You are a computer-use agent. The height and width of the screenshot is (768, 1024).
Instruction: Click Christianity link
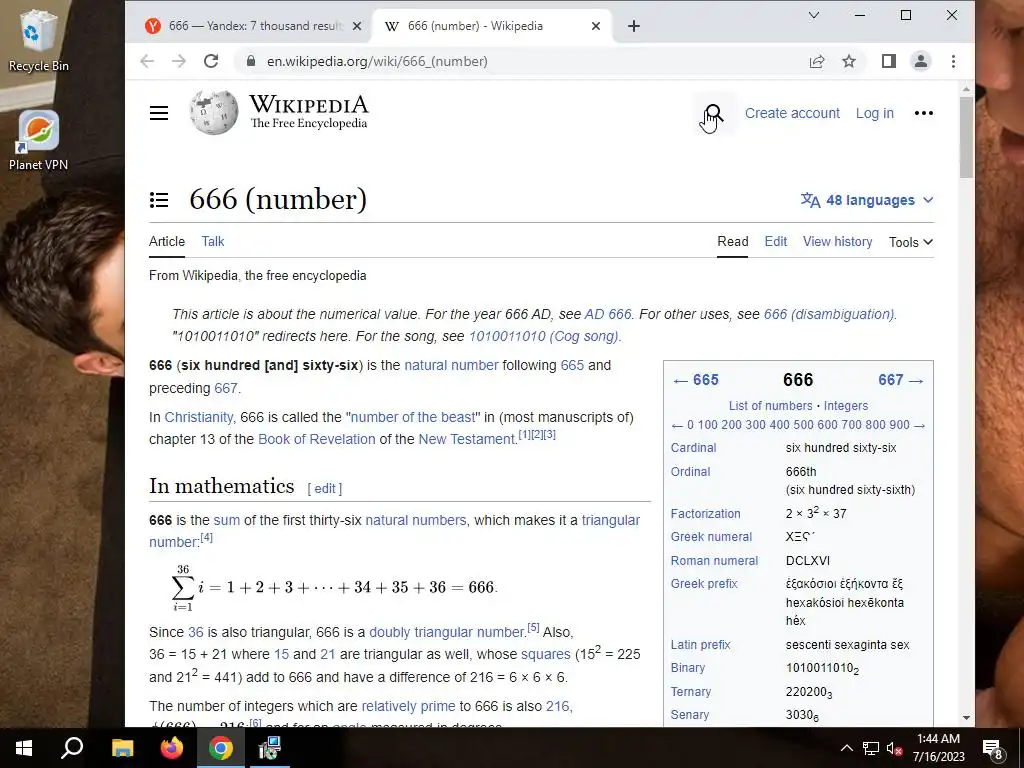click(199, 417)
